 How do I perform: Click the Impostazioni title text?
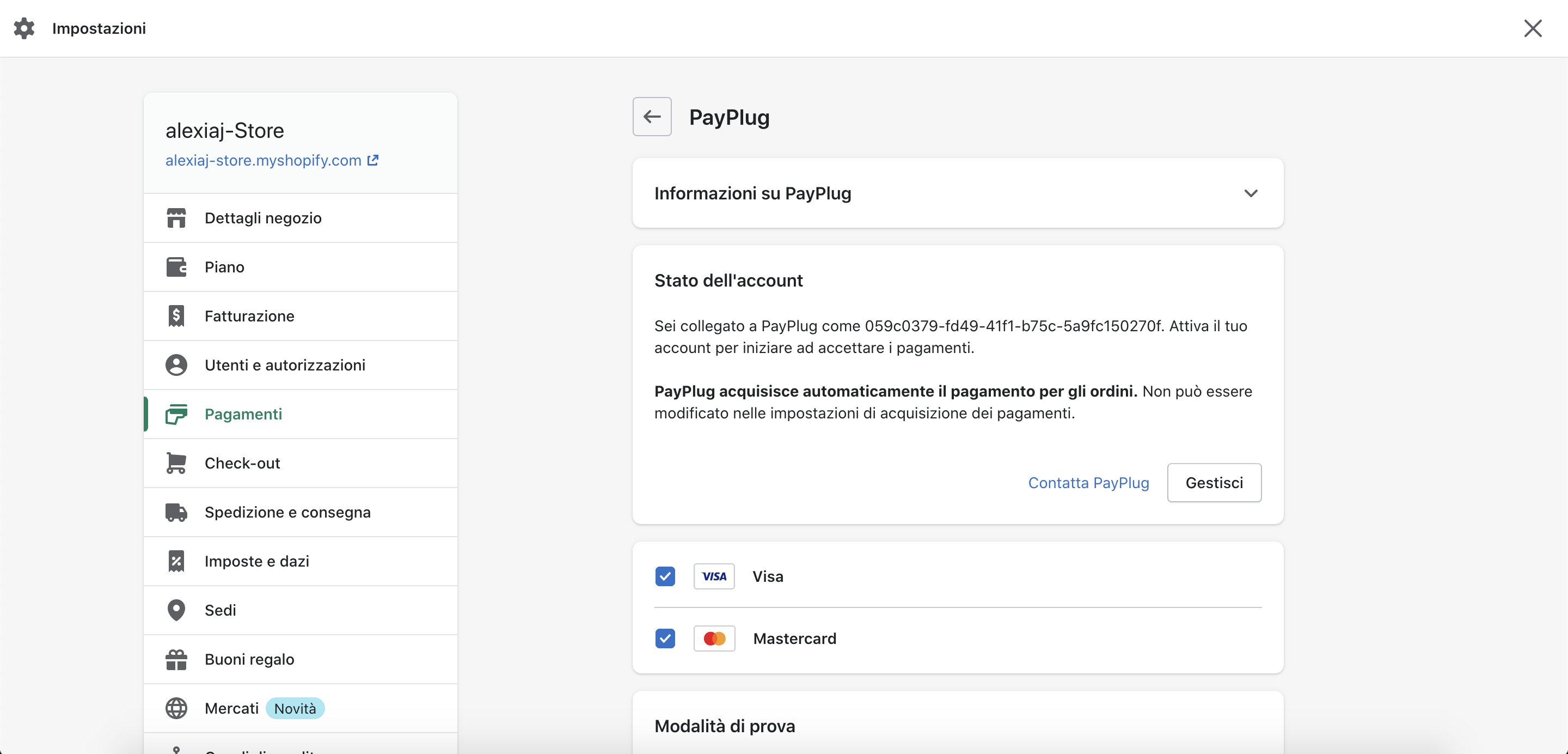pos(99,28)
